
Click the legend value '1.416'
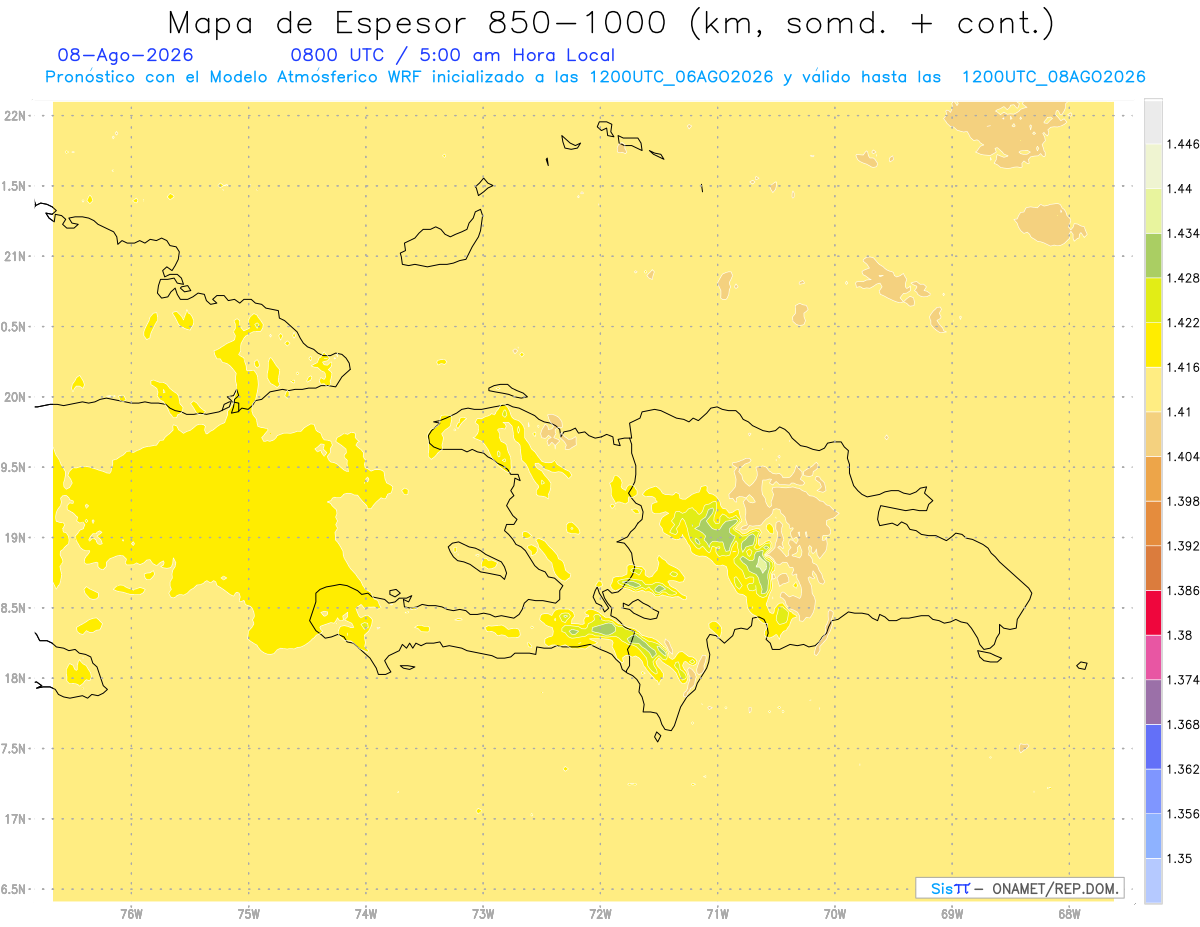click(1182, 367)
